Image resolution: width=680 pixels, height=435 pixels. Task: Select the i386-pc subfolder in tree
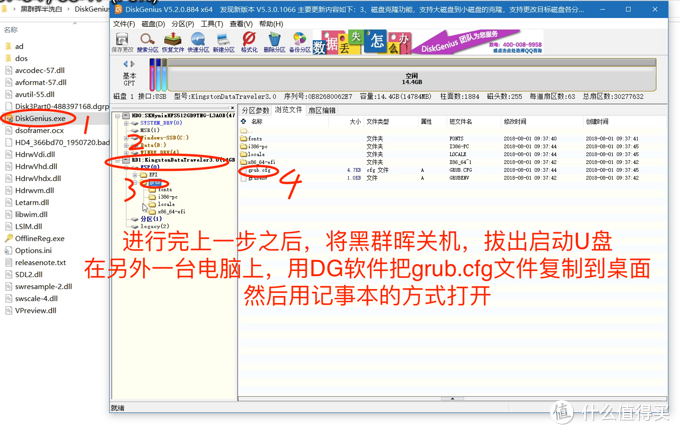pyautogui.click(x=163, y=197)
